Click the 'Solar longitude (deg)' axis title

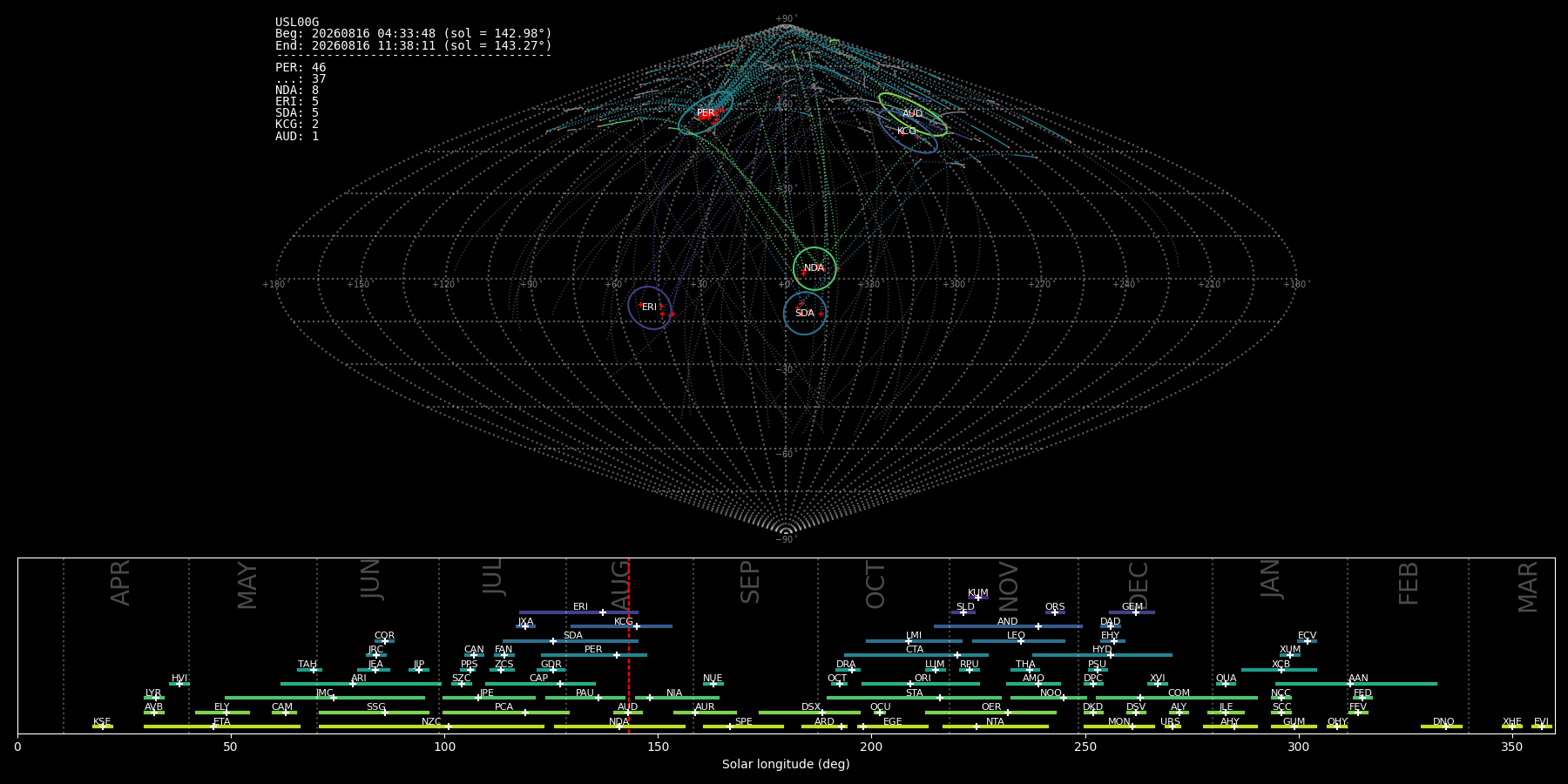pos(786,764)
